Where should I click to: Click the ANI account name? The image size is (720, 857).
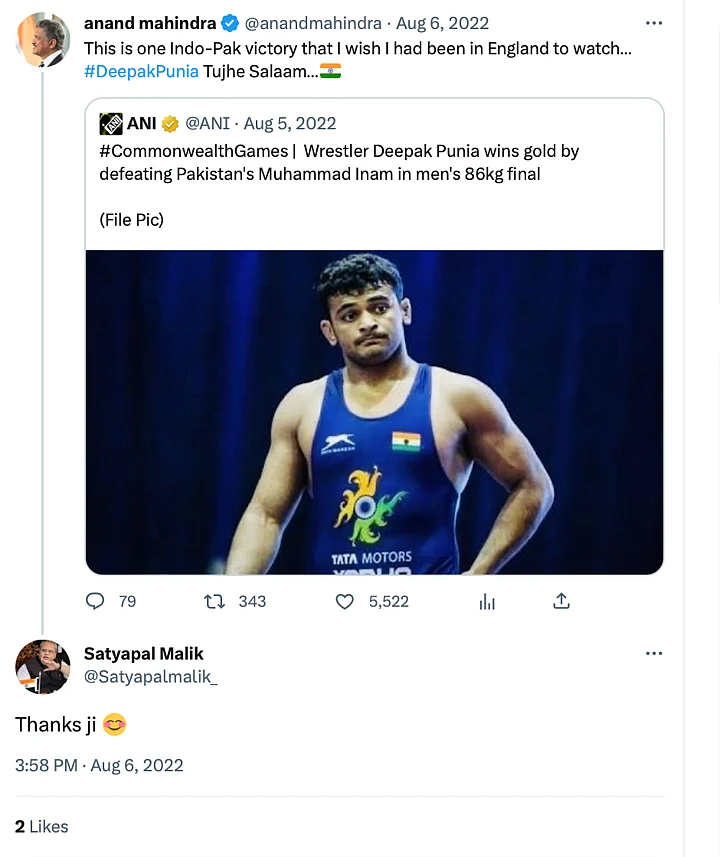[x=141, y=124]
